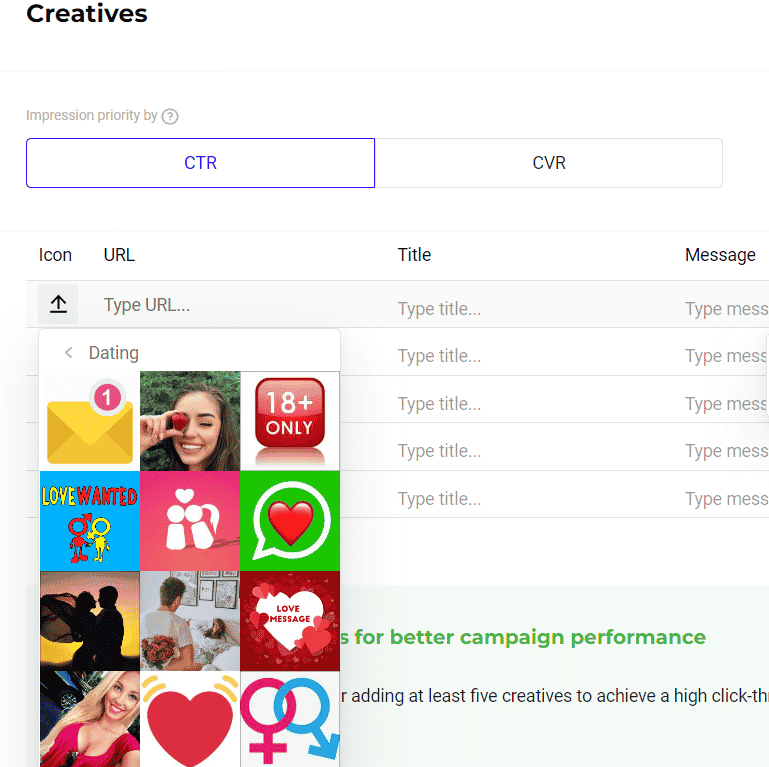
Task: Select the woman holding rose photo
Action: [x=190, y=421]
